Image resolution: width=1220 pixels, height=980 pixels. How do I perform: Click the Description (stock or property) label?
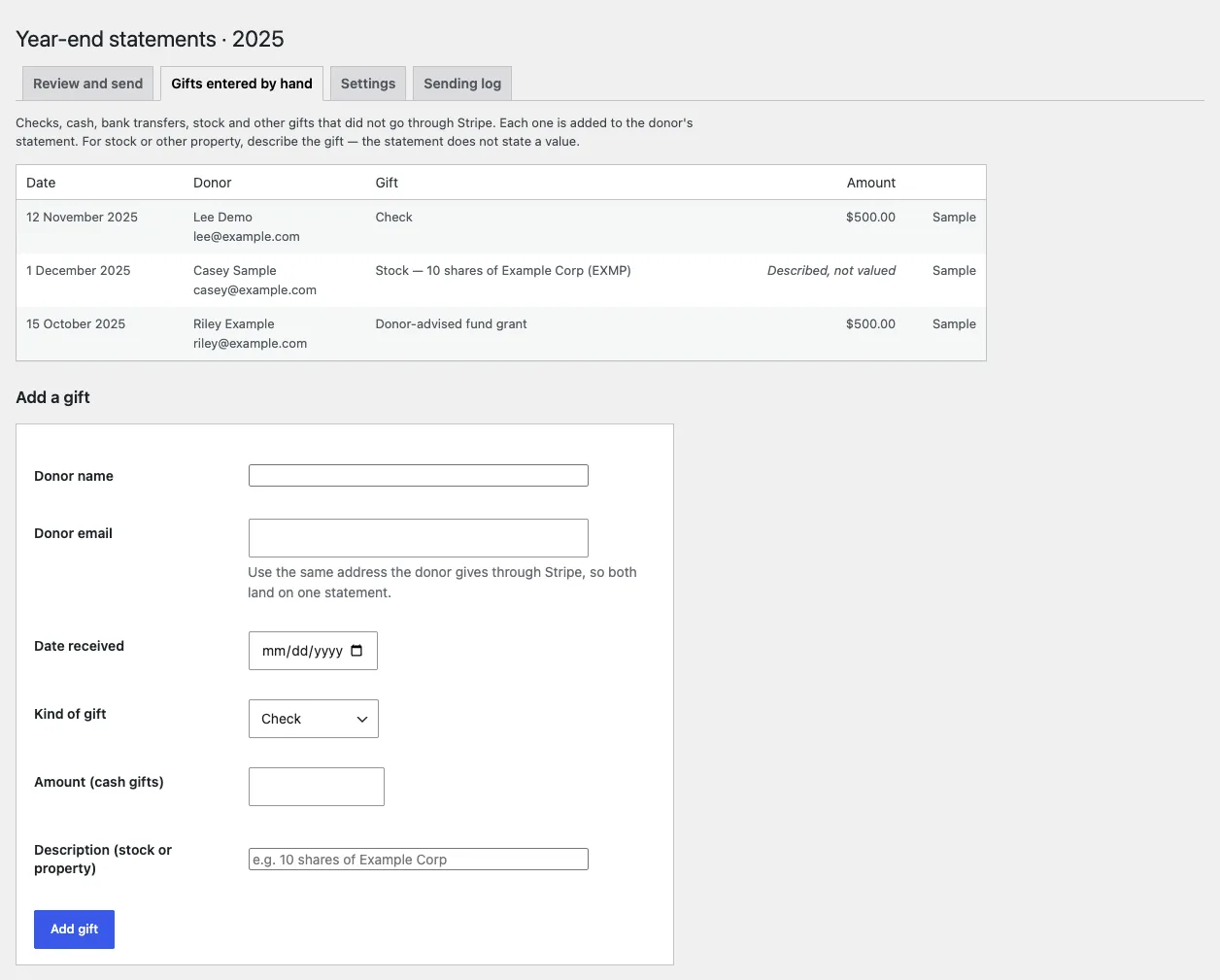point(103,859)
